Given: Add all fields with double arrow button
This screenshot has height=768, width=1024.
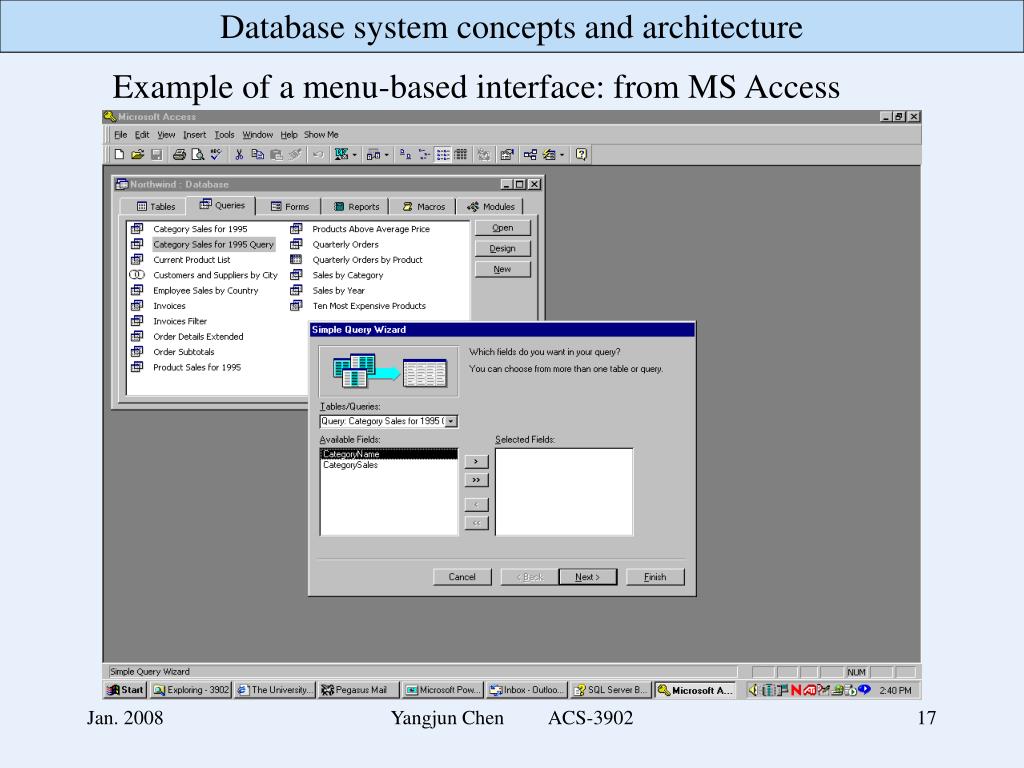Looking at the screenshot, I should pyautogui.click(x=476, y=480).
